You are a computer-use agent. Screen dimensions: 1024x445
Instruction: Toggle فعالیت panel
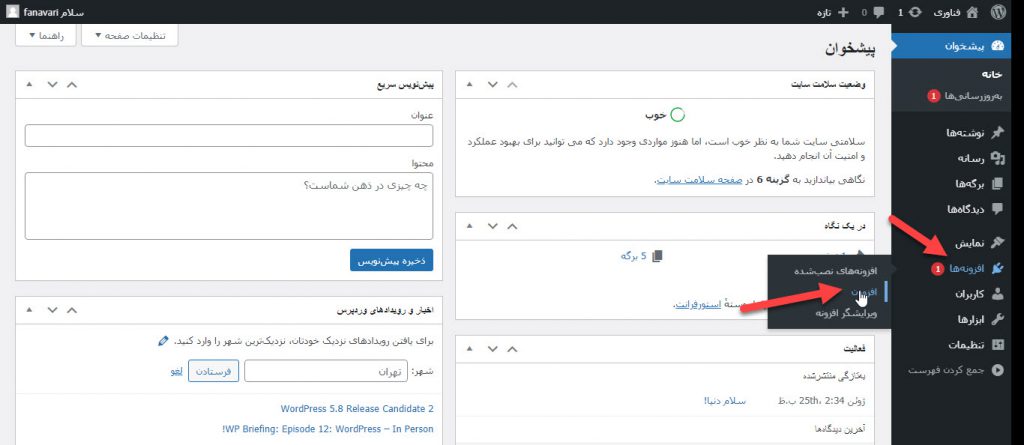point(469,349)
